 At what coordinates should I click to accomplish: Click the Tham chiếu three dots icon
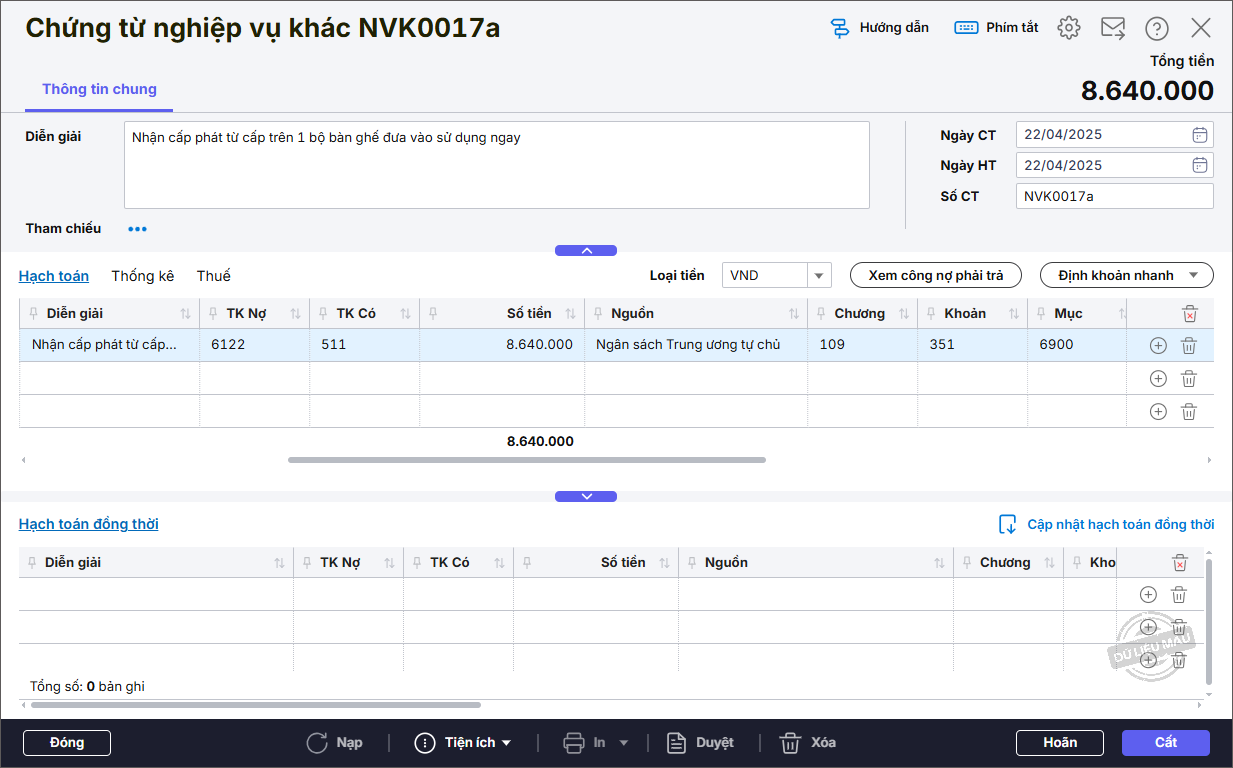(137, 229)
